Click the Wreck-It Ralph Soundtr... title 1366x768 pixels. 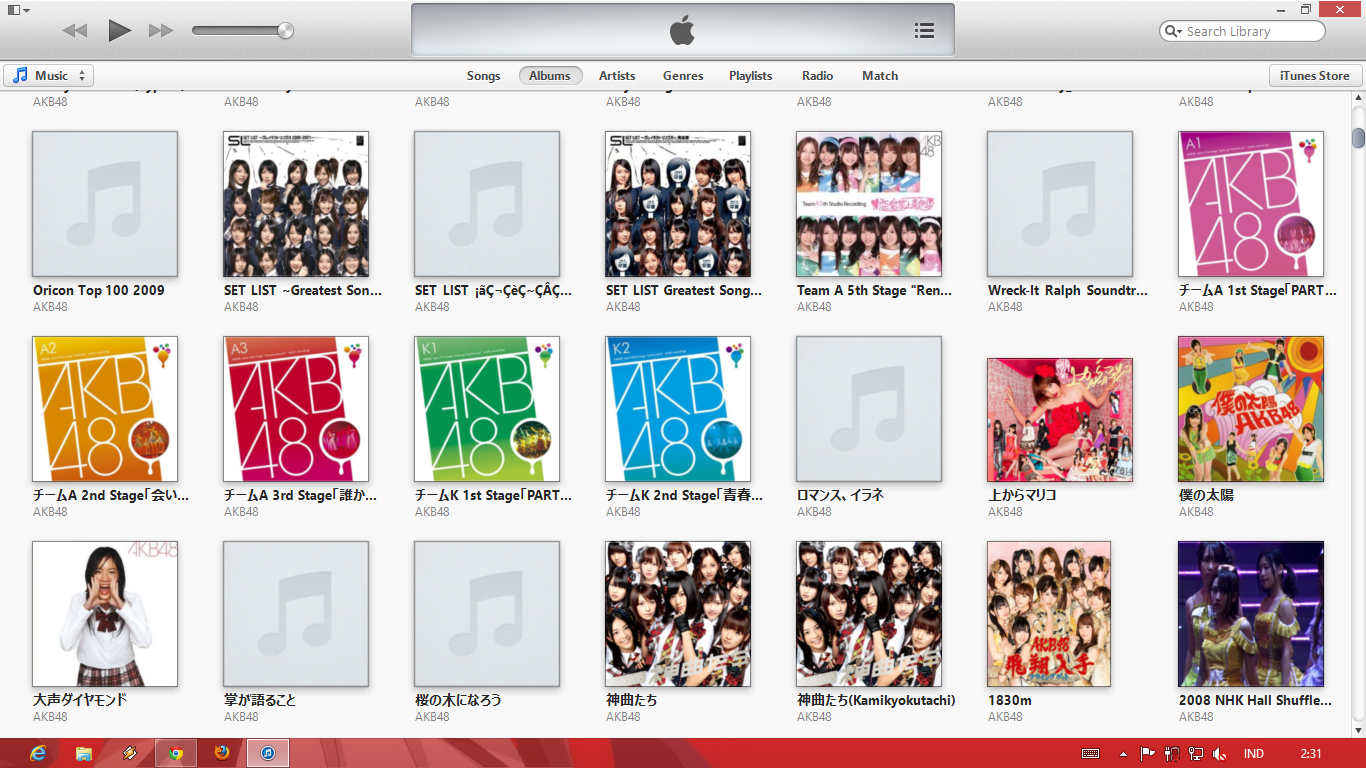(x=1068, y=290)
